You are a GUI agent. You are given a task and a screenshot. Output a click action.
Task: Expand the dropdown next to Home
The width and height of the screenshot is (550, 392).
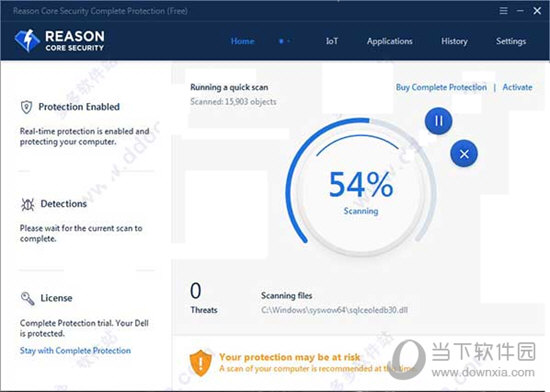point(284,41)
